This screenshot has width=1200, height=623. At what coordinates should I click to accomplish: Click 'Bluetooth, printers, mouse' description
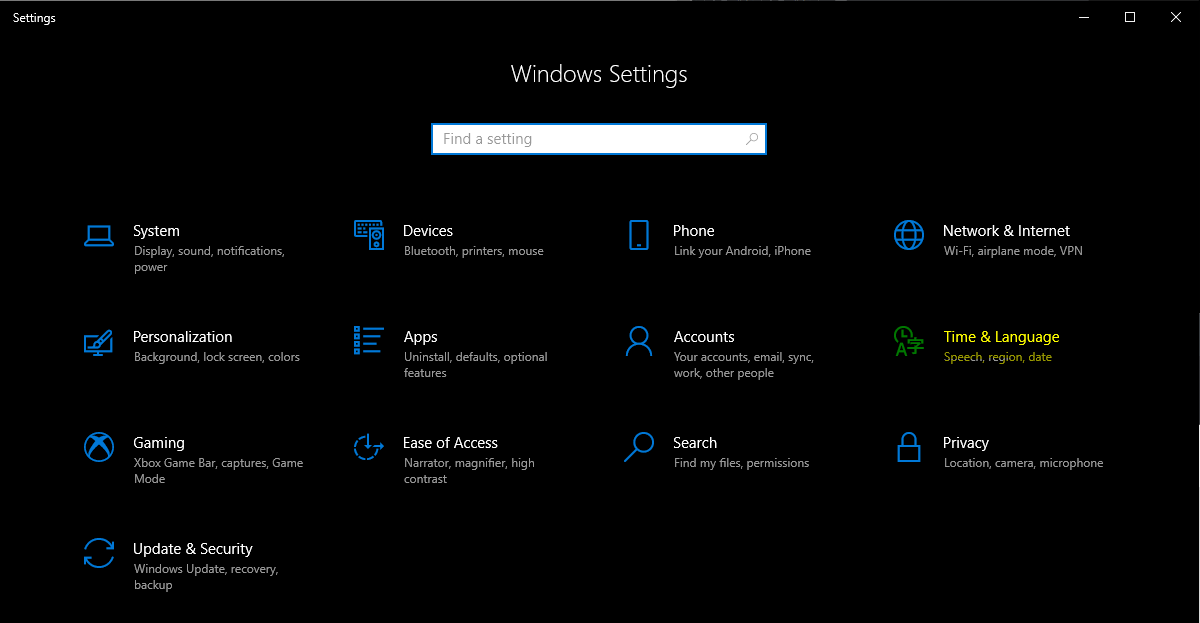pos(474,251)
